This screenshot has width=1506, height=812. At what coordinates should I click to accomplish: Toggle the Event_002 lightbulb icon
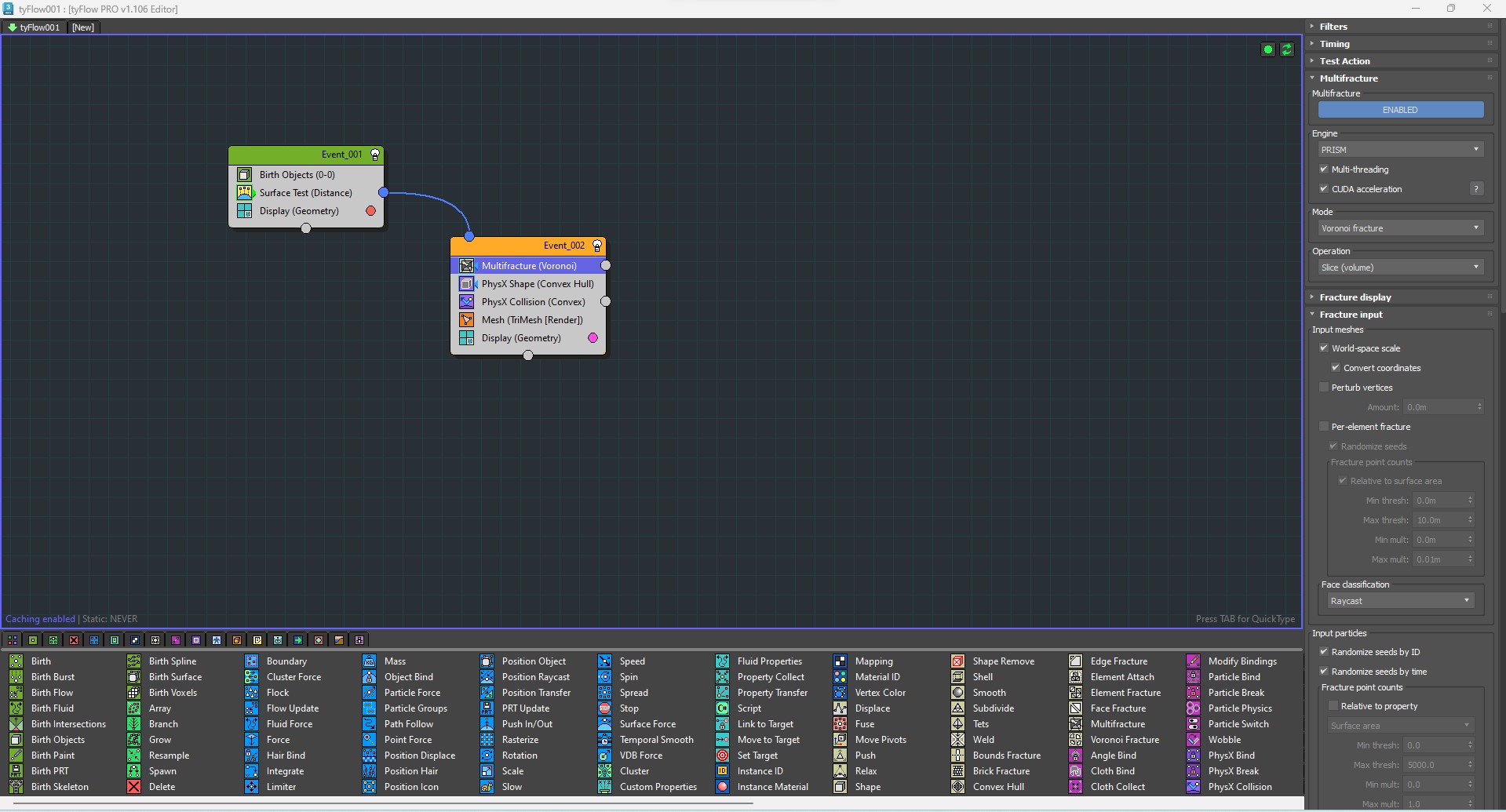point(597,246)
